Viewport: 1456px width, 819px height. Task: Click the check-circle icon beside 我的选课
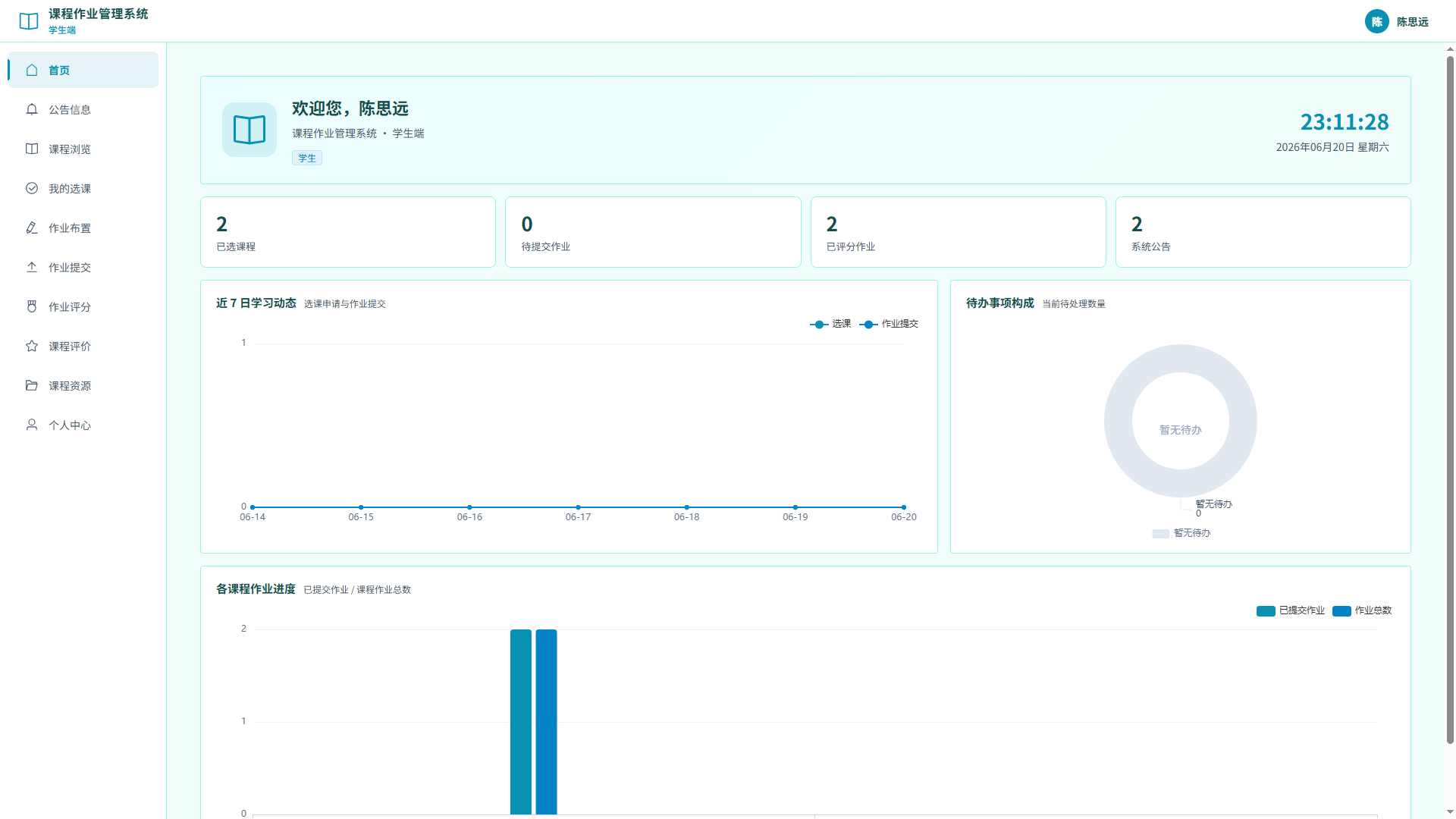(x=32, y=188)
